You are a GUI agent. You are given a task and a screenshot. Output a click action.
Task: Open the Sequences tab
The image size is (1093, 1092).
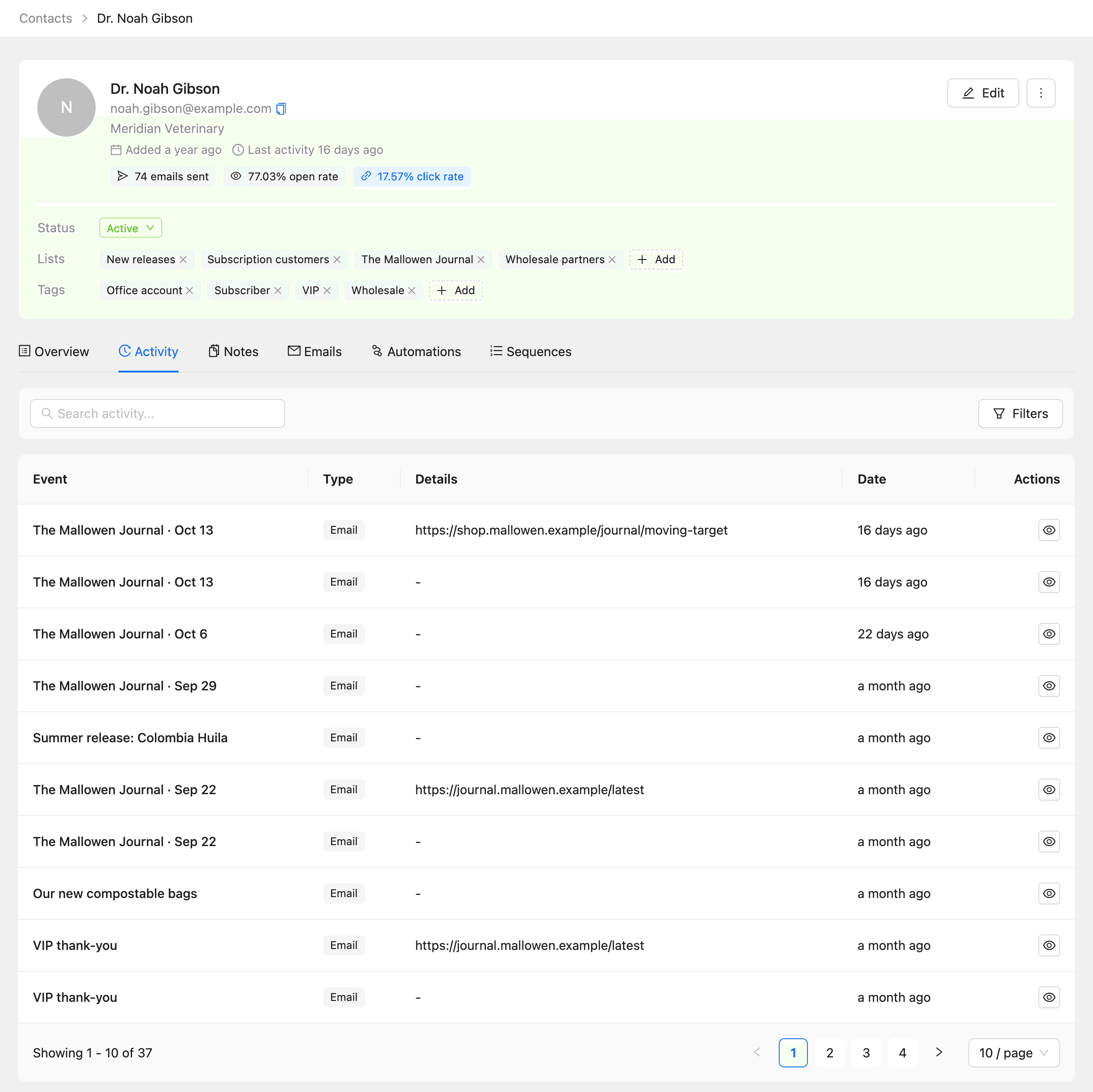click(x=531, y=352)
